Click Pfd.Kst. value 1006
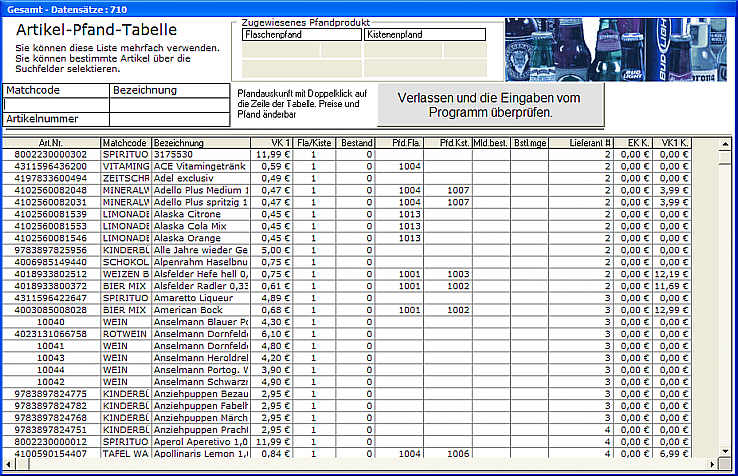The width and height of the screenshot is (738, 476). tap(448, 454)
